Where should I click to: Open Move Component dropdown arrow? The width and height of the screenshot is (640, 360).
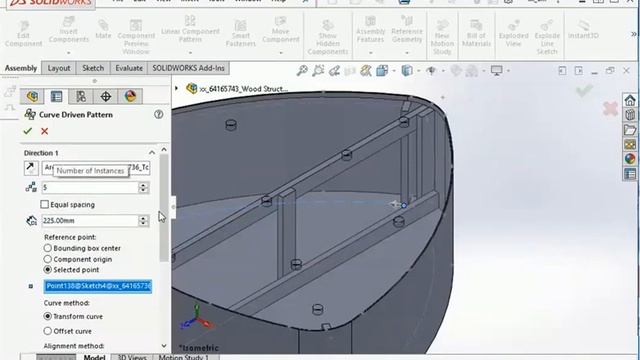pos(281,53)
